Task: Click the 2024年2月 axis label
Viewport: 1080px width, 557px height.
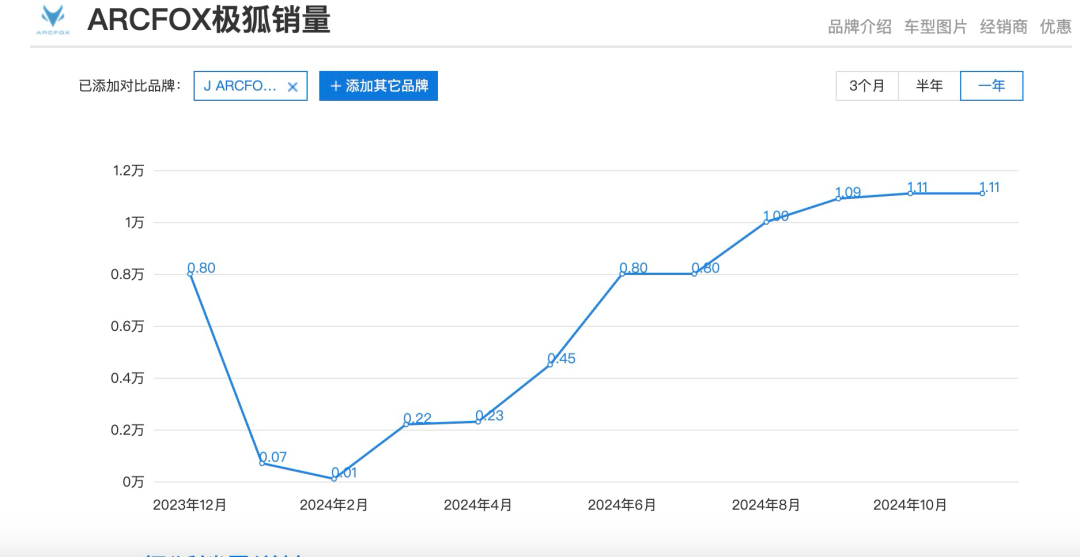Action: point(334,505)
